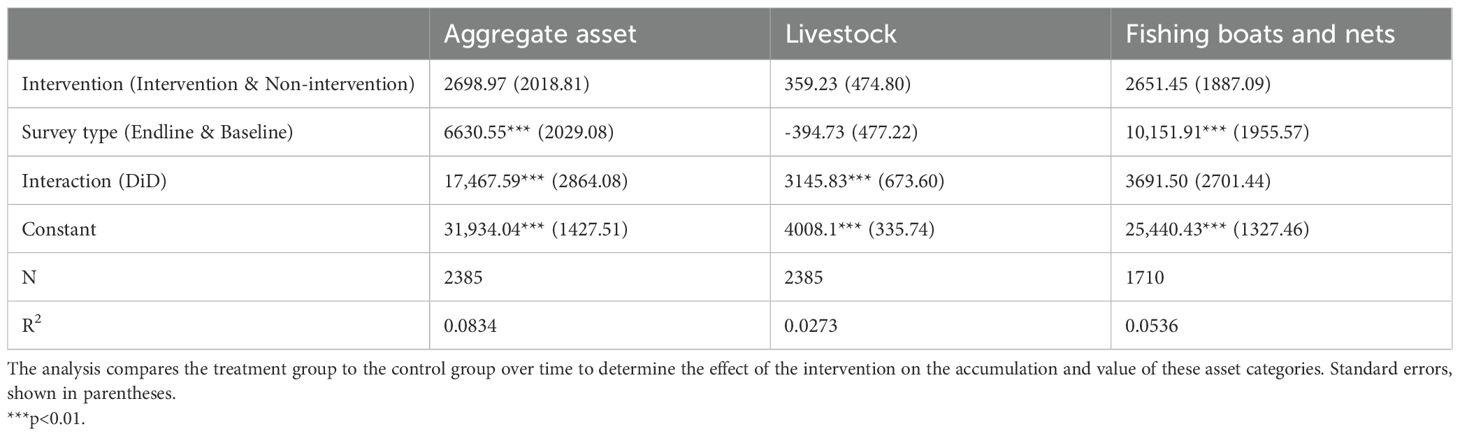
Task: Click the R² row label
Action: pyautogui.click(x=28, y=325)
